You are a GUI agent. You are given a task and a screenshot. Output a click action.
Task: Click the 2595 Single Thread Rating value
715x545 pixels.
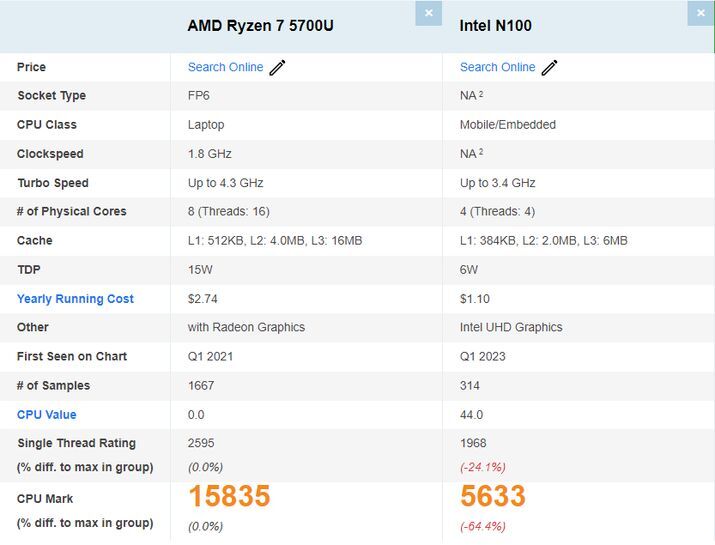coord(201,443)
